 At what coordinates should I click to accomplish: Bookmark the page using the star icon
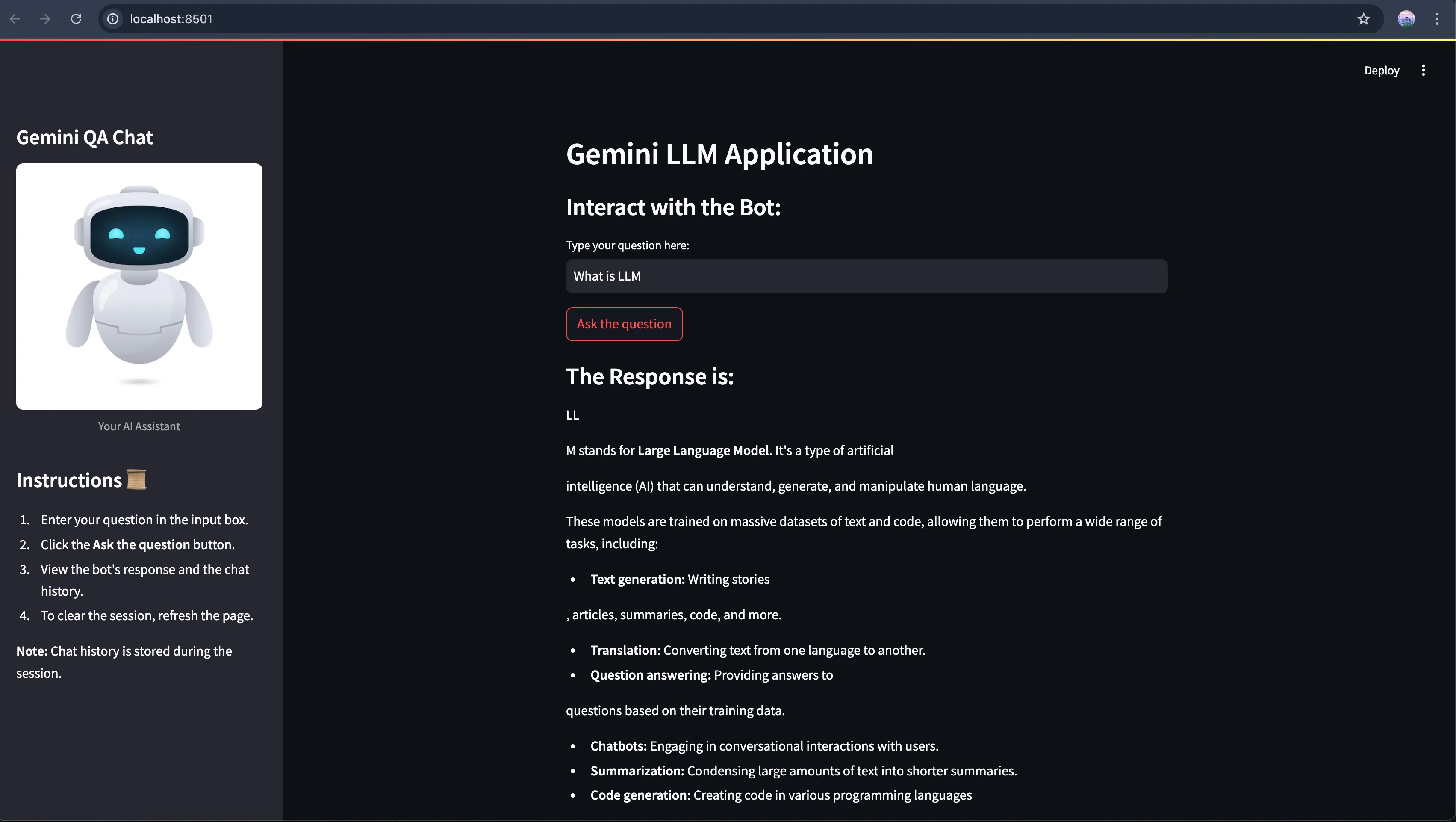point(1363,19)
